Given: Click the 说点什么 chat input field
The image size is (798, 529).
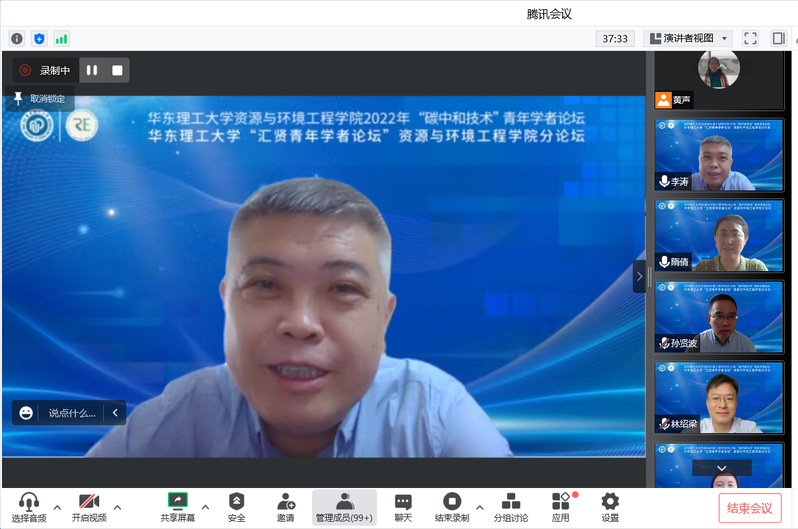Looking at the screenshot, I should point(72,412).
